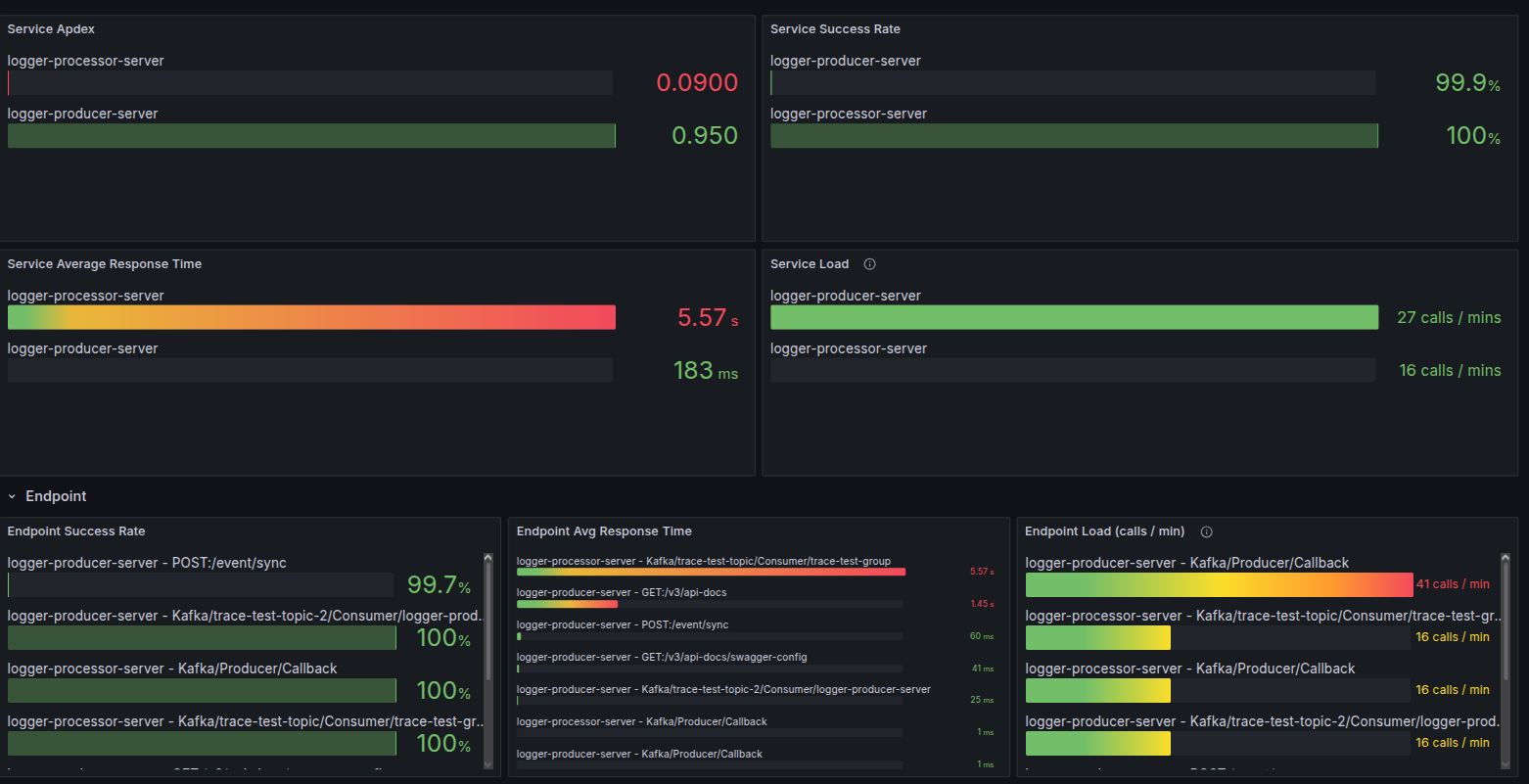Select trace-test-topic-2 consumer label in Endpoint Load
Screen dimensions: 1529x784
[1264, 721]
